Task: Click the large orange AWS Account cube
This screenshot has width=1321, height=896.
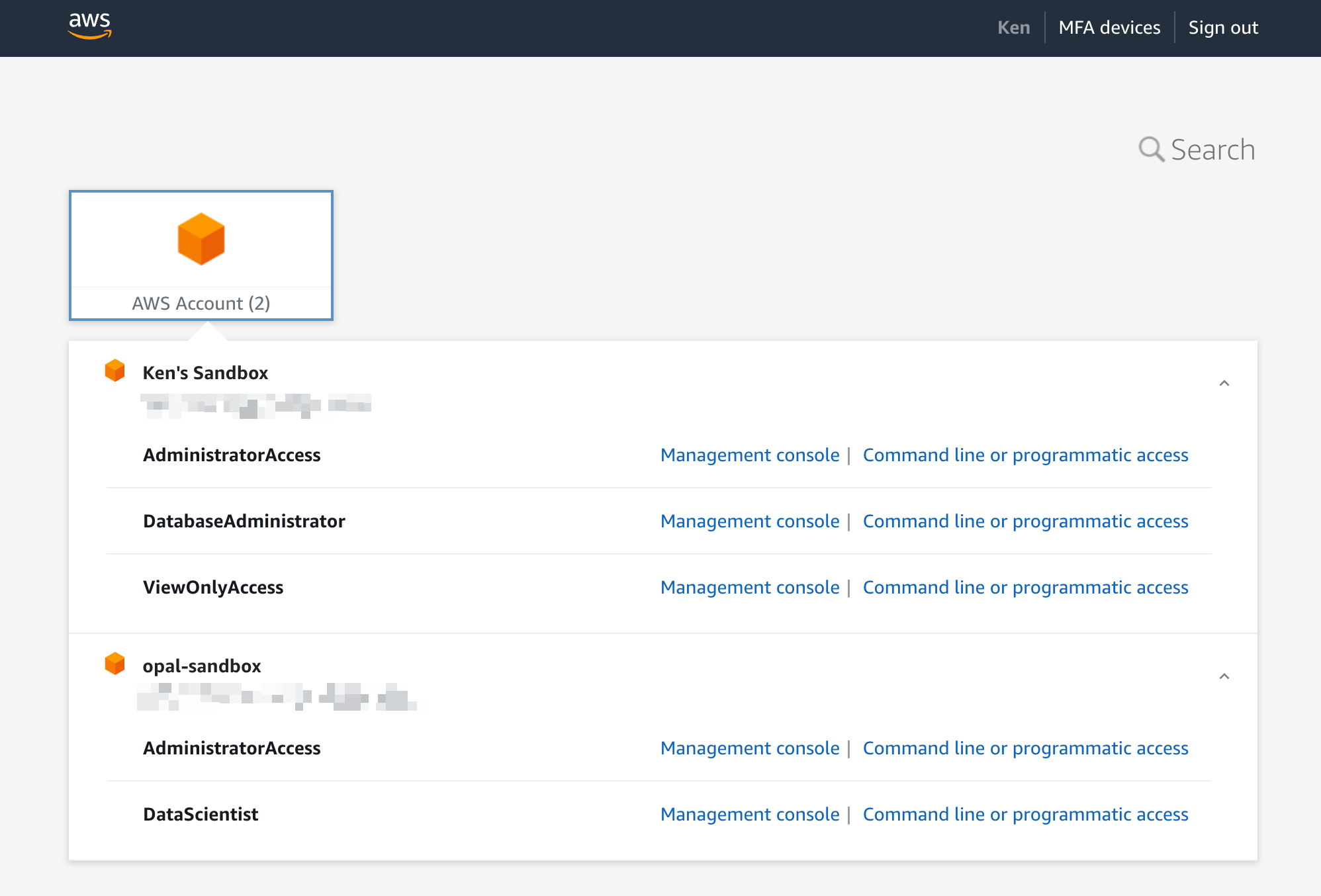Action: pyautogui.click(x=201, y=239)
